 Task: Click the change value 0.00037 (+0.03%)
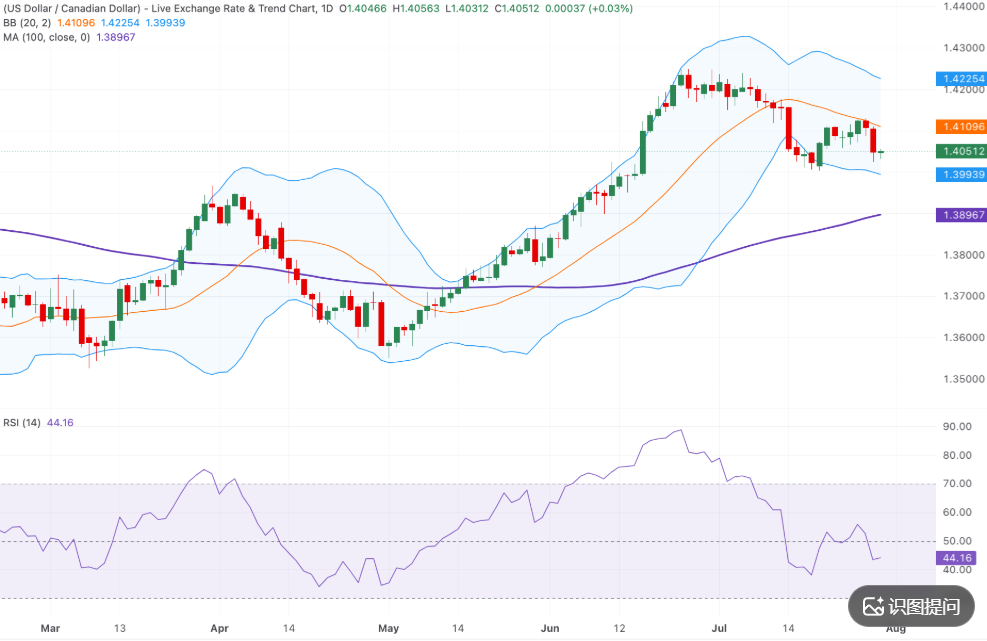pos(589,9)
